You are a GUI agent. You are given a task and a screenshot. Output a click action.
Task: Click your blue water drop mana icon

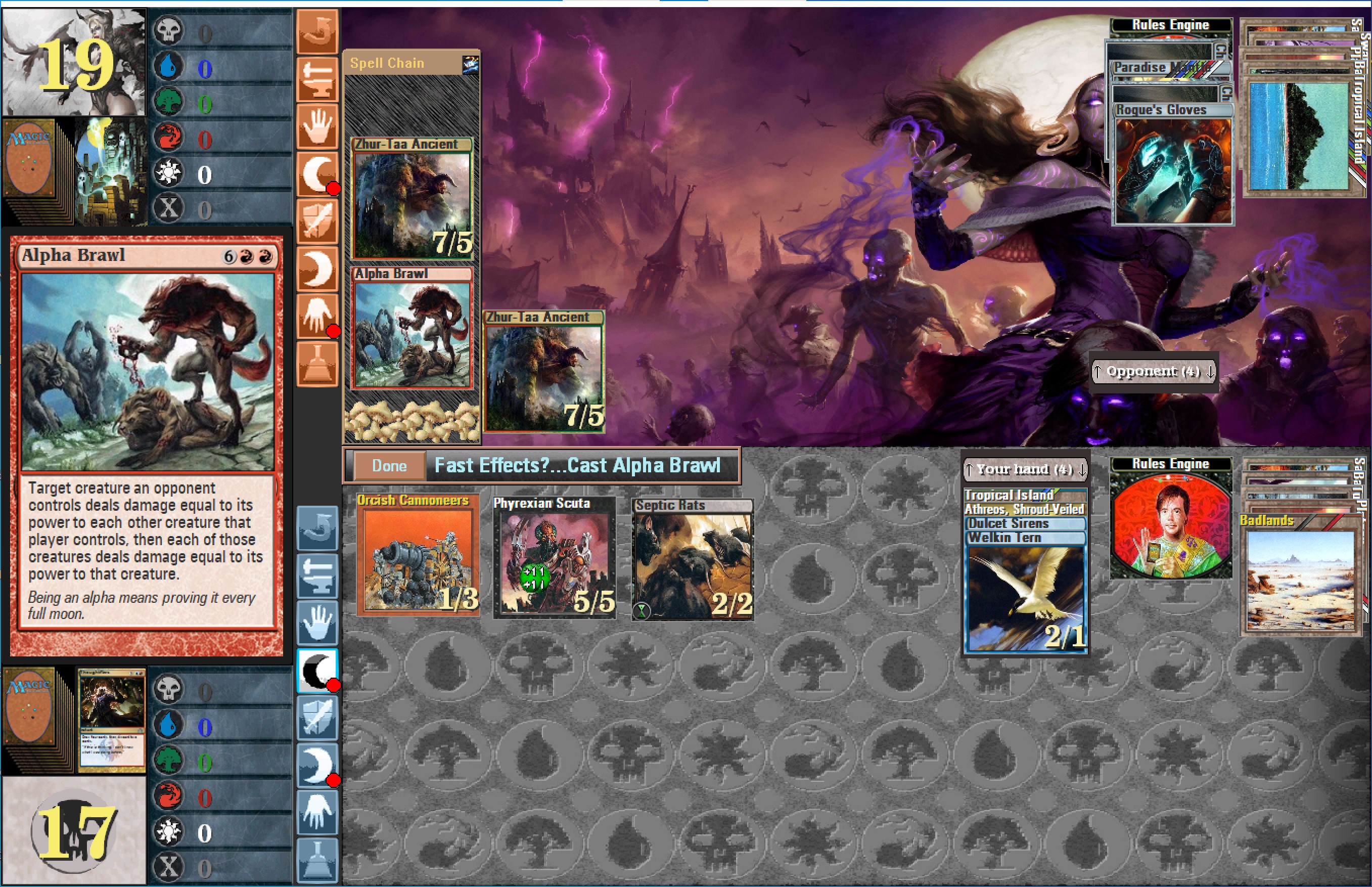pyautogui.click(x=169, y=725)
